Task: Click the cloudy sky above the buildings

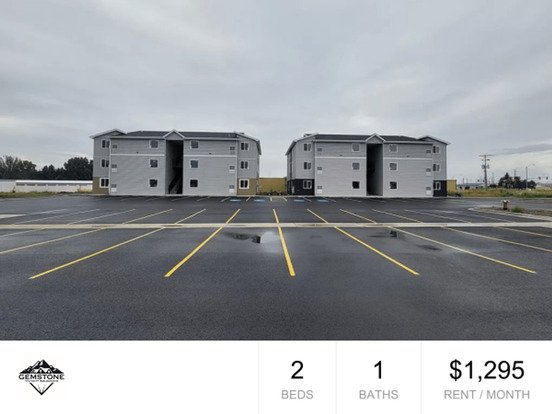Action: coord(276,63)
